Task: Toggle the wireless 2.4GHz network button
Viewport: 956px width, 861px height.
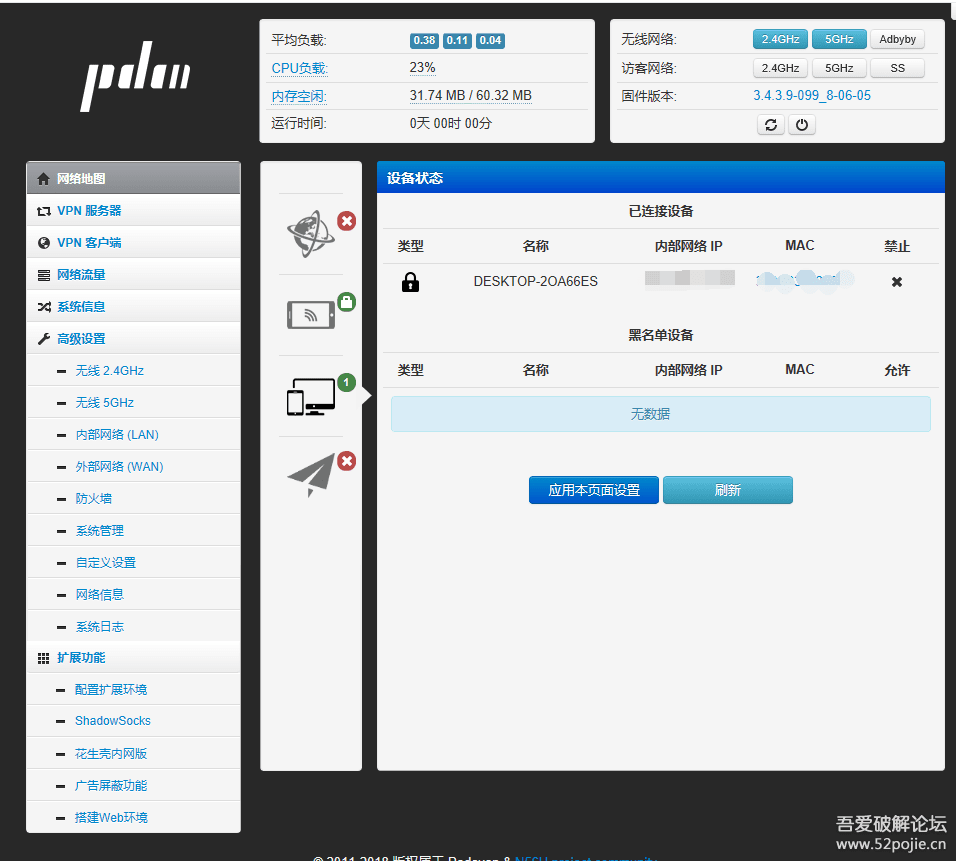Action: (780, 40)
